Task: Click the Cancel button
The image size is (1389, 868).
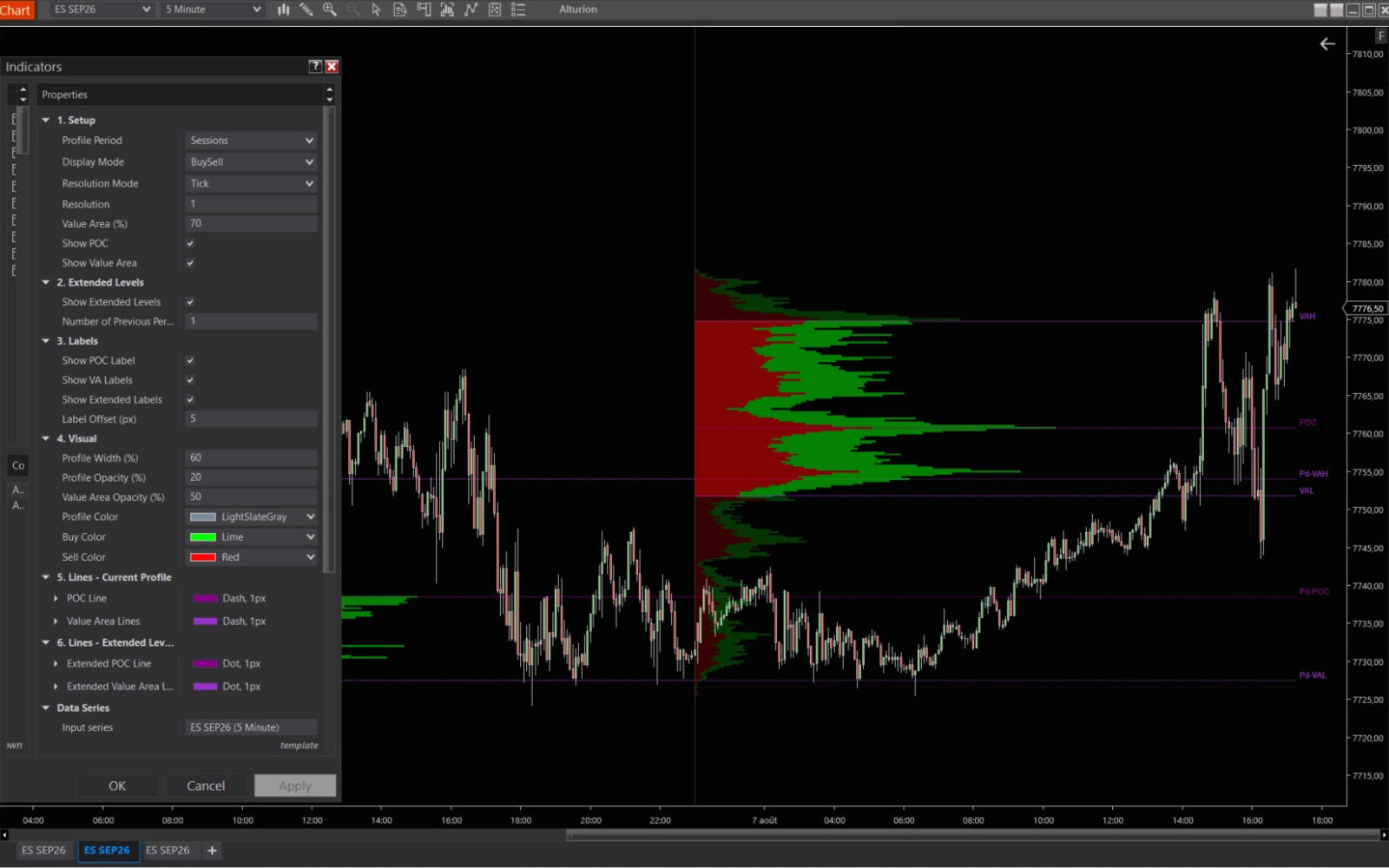Action: (x=206, y=786)
